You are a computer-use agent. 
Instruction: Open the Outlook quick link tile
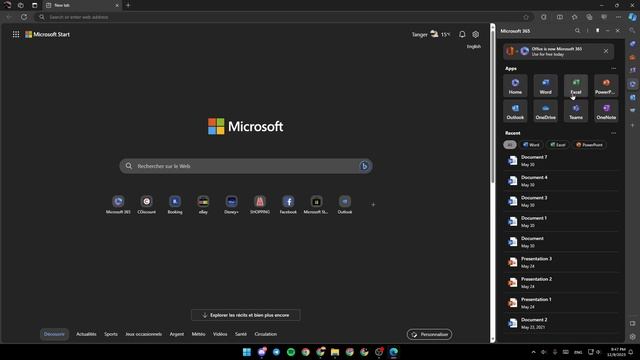point(344,204)
